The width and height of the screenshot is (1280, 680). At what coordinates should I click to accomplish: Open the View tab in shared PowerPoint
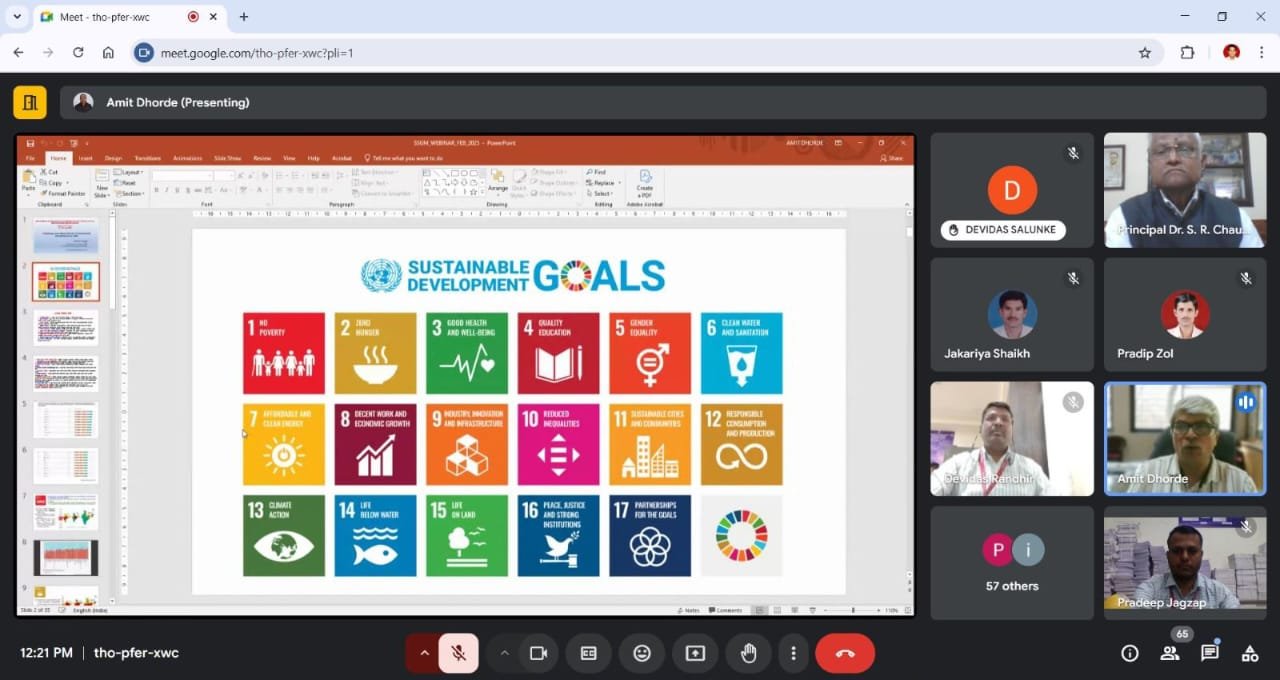(x=289, y=158)
